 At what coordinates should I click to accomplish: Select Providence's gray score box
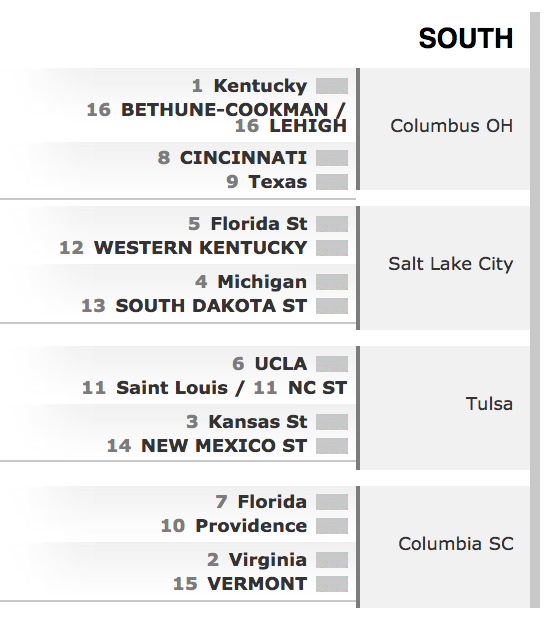click(332, 526)
